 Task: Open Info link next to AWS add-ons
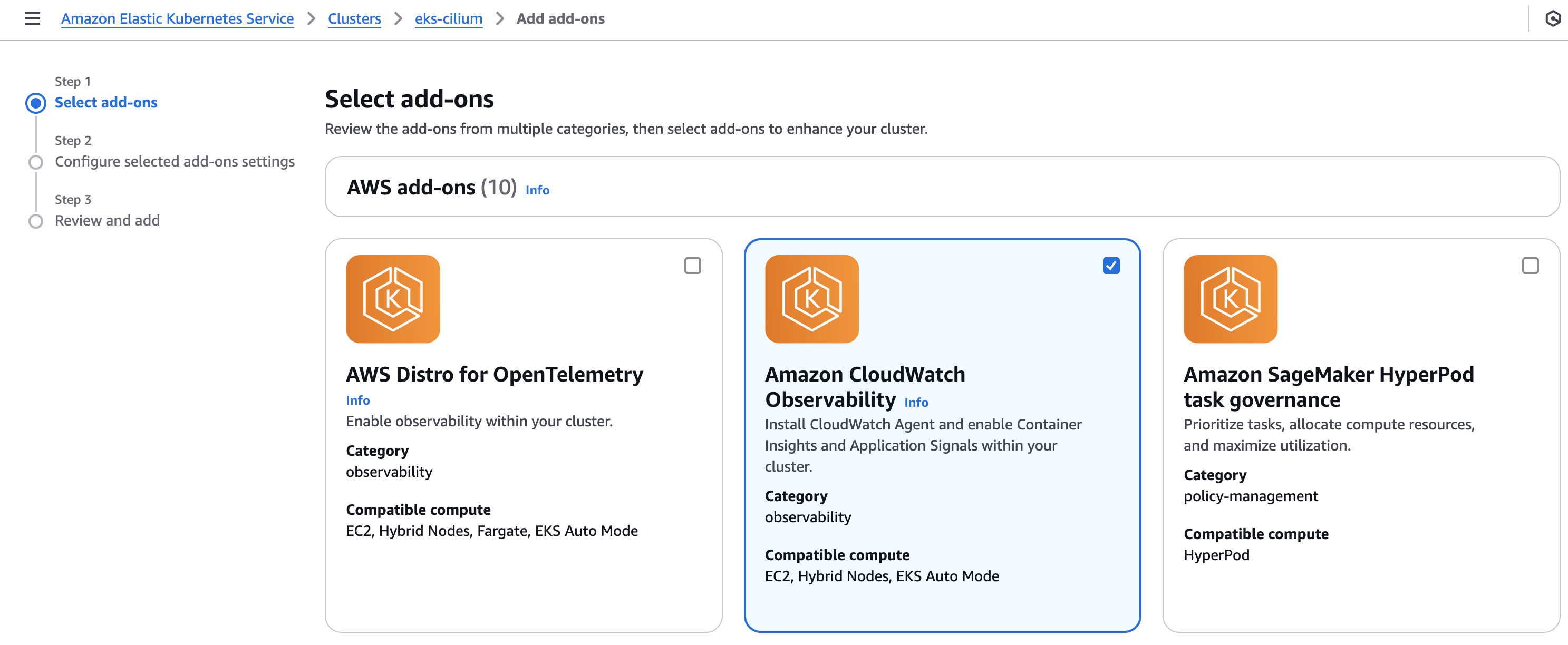(537, 190)
